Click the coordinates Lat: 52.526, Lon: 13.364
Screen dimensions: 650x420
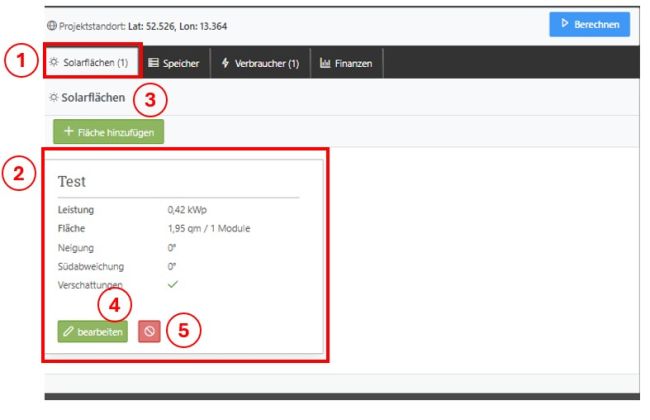coord(177,26)
